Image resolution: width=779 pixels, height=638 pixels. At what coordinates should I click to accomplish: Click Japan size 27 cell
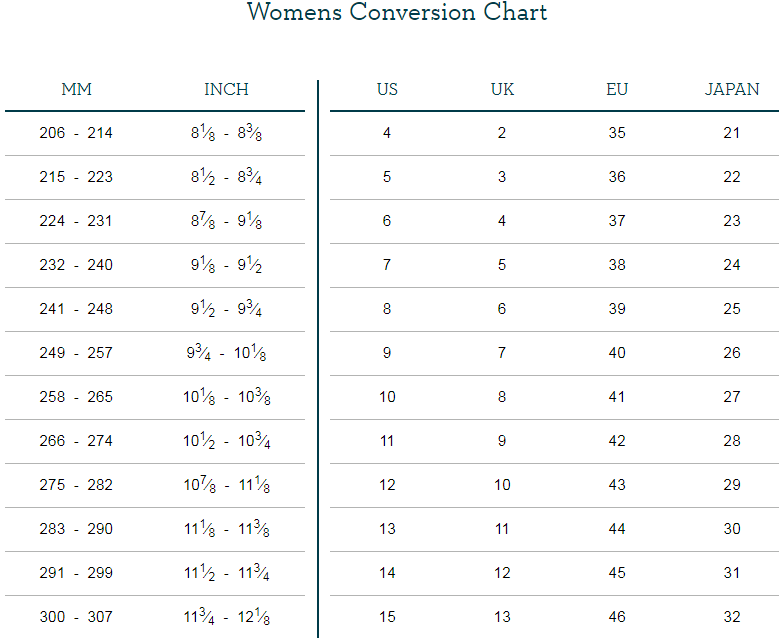[x=732, y=397]
